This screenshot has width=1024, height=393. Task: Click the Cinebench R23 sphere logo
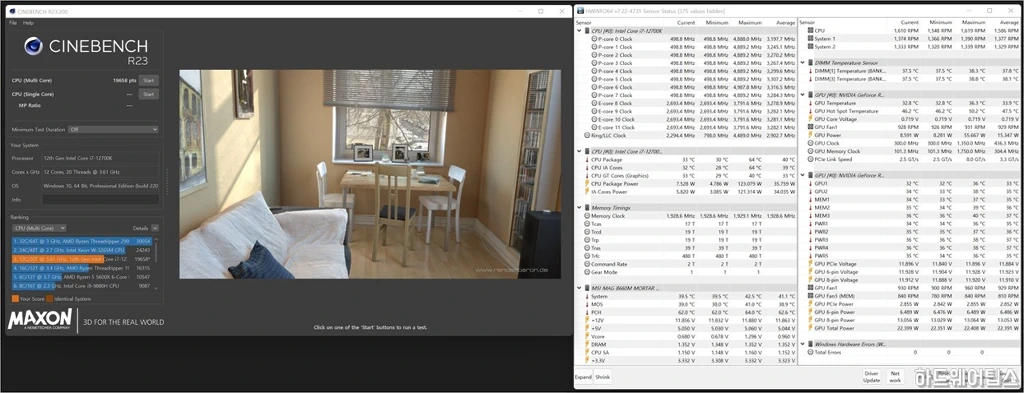(33, 46)
